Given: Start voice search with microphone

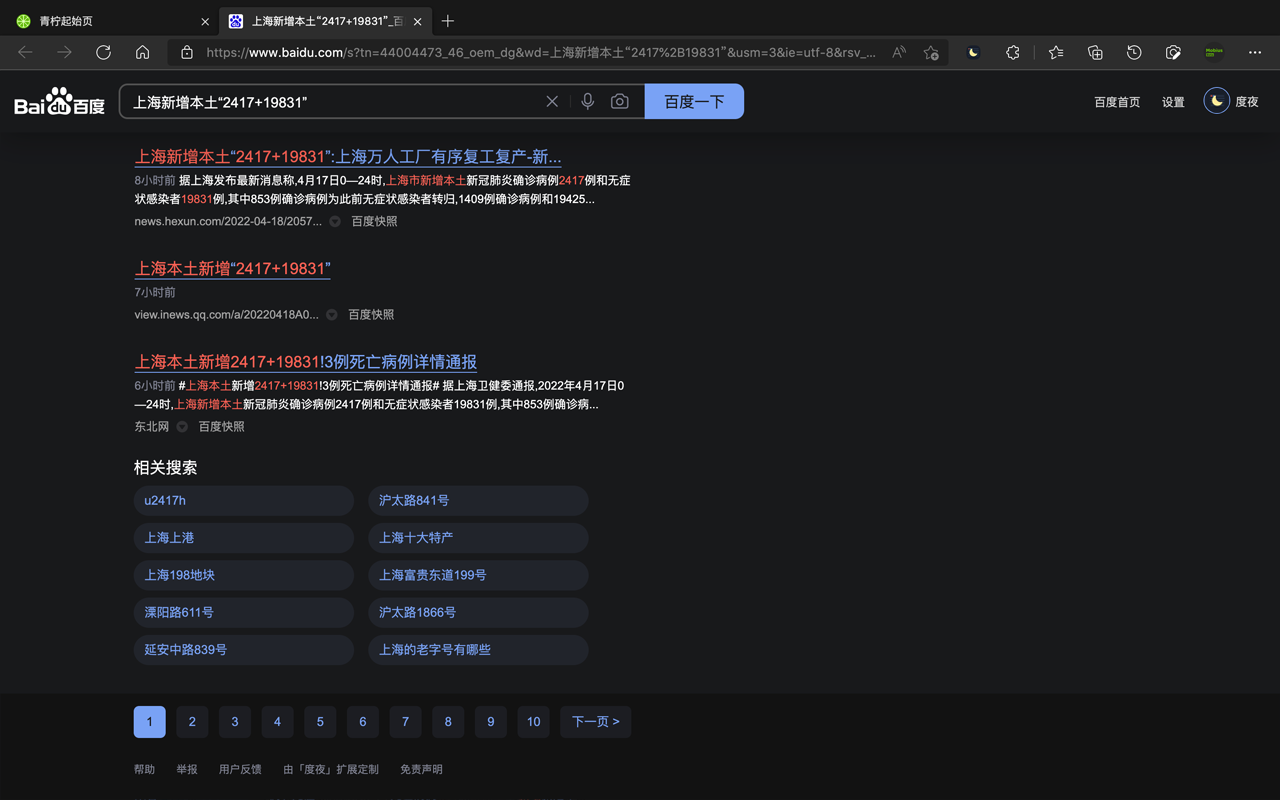Looking at the screenshot, I should point(587,101).
